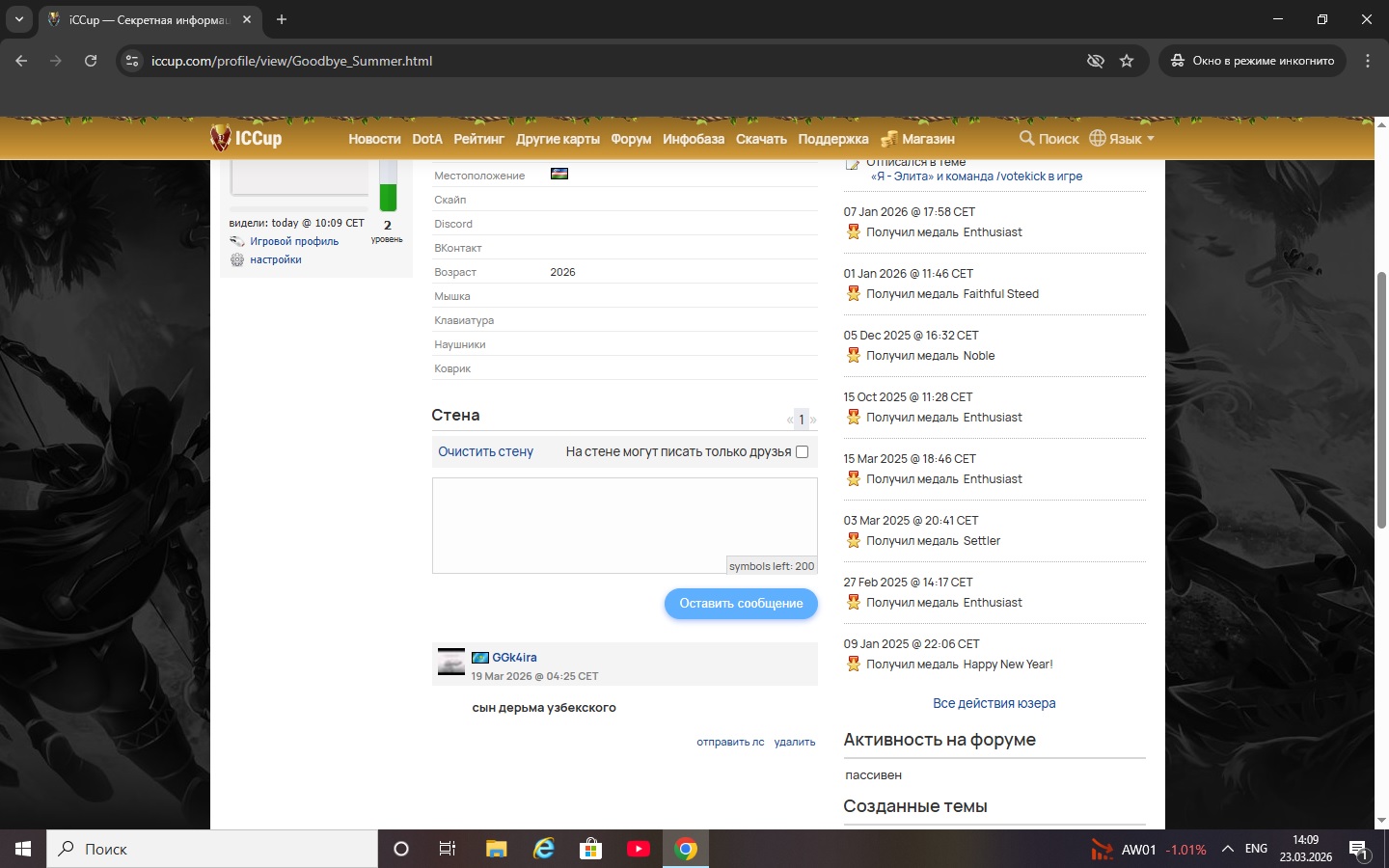Click GGk4ira's avatar thumbnail

click(x=451, y=662)
